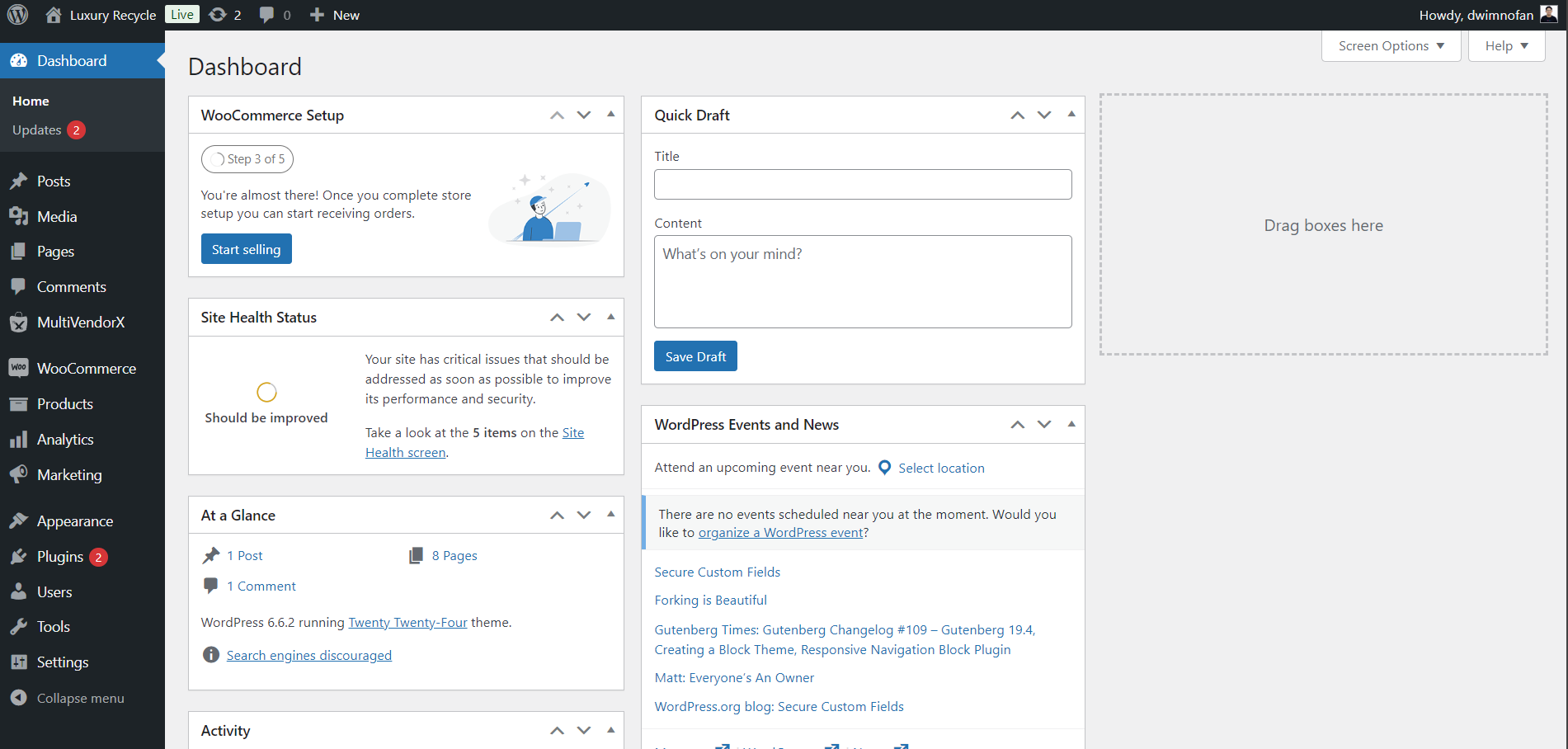Image resolution: width=1568 pixels, height=749 pixels.
Task: Open Secure Custom Fields news link
Action: [x=718, y=572]
